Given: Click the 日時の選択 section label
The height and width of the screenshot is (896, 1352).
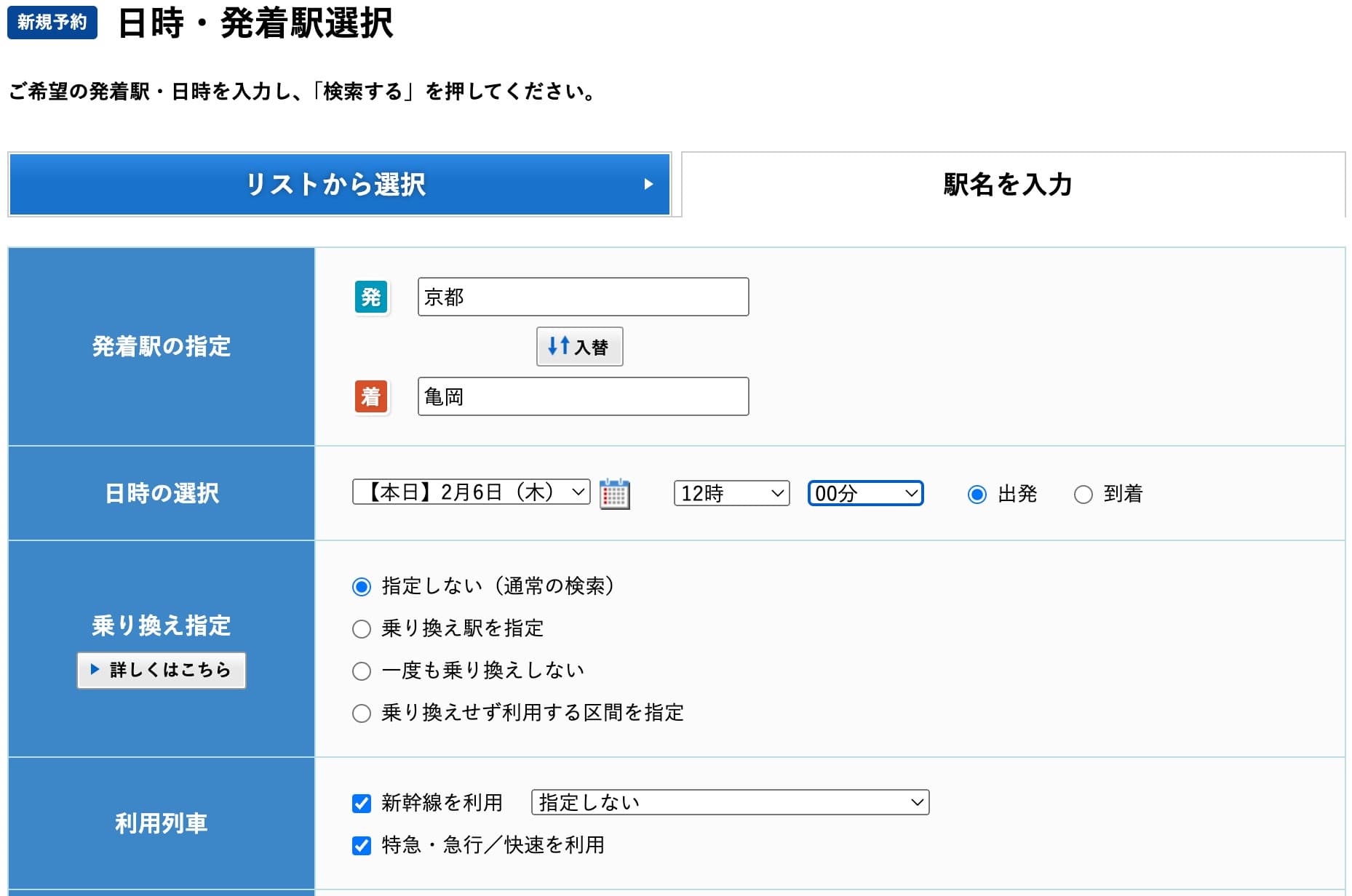Looking at the screenshot, I should 162,493.
